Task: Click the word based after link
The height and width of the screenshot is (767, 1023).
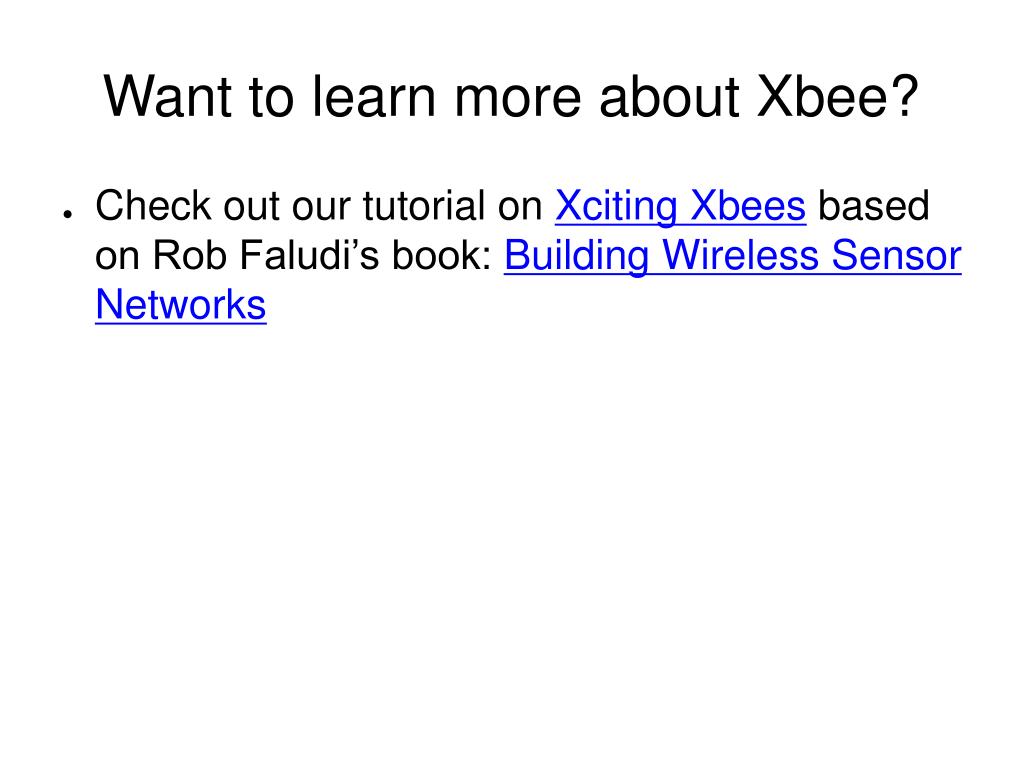Action: 873,206
